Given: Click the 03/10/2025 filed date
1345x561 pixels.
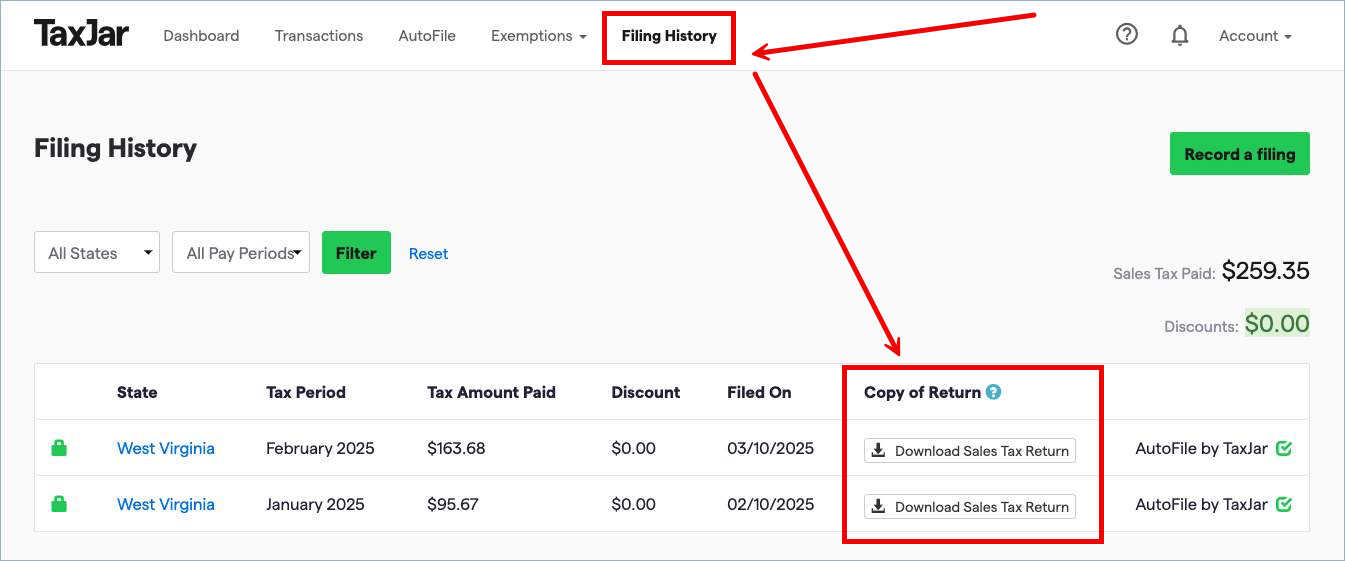Looking at the screenshot, I should [x=770, y=448].
